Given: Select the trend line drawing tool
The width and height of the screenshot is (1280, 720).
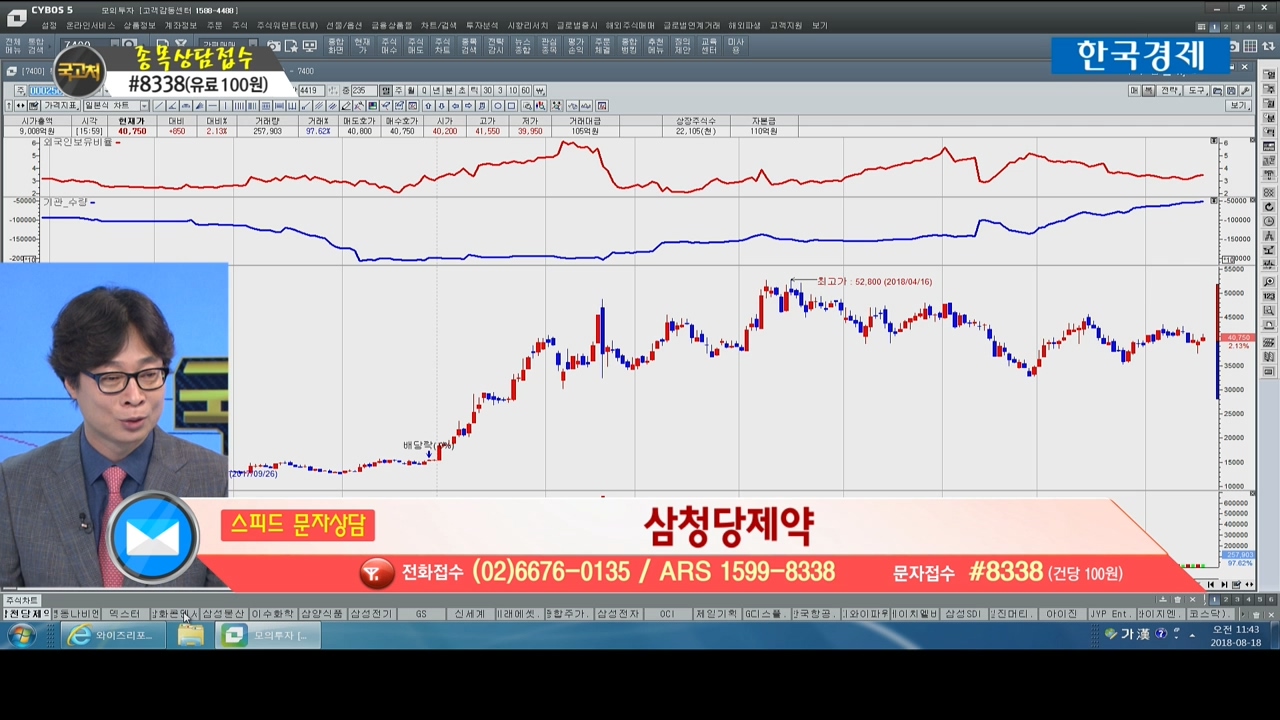Looking at the screenshot, I should (x=160, y=106).
